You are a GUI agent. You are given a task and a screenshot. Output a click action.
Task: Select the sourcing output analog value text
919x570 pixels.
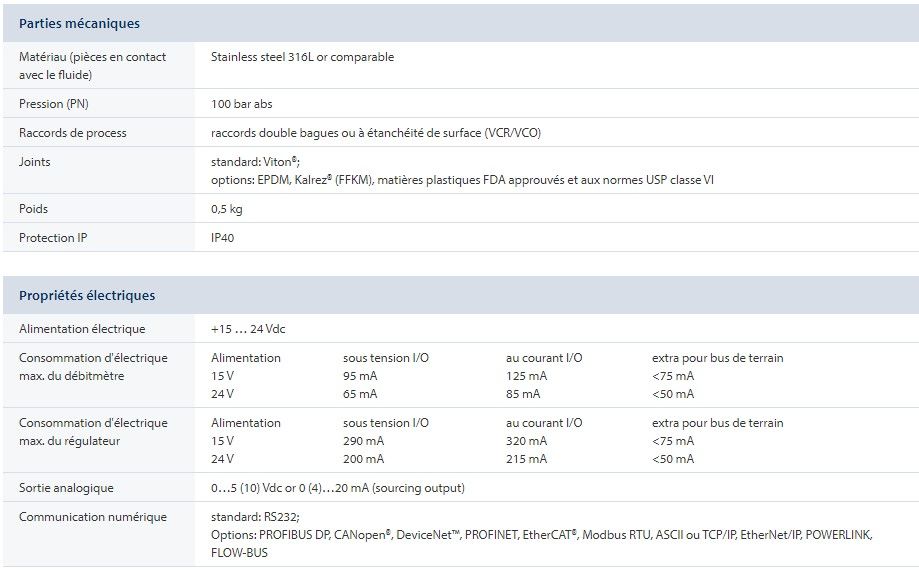[337, 488]
